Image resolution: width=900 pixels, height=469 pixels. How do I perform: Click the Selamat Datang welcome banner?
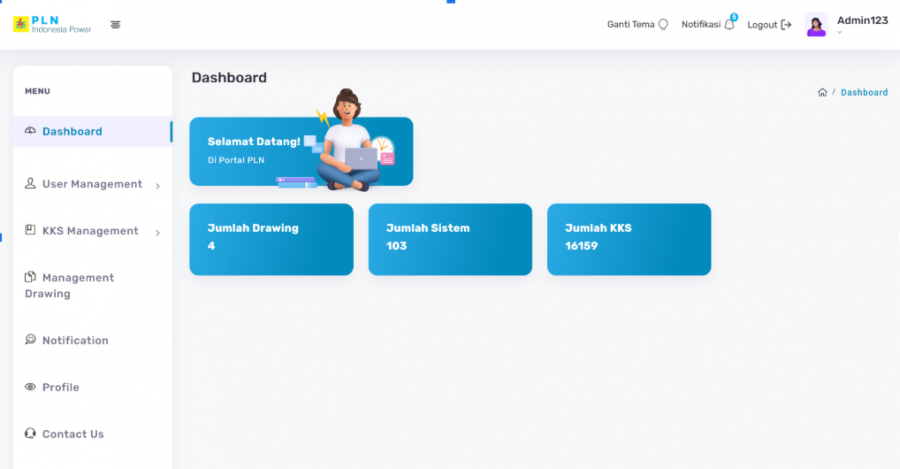coord(301,152)
